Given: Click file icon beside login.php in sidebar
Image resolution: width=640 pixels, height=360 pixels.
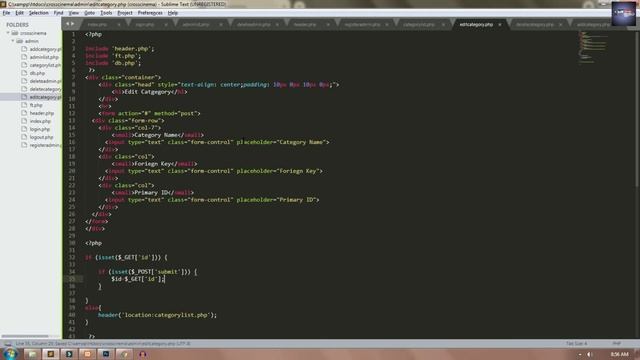Looking at the screenshot, I should pos(24,129).
